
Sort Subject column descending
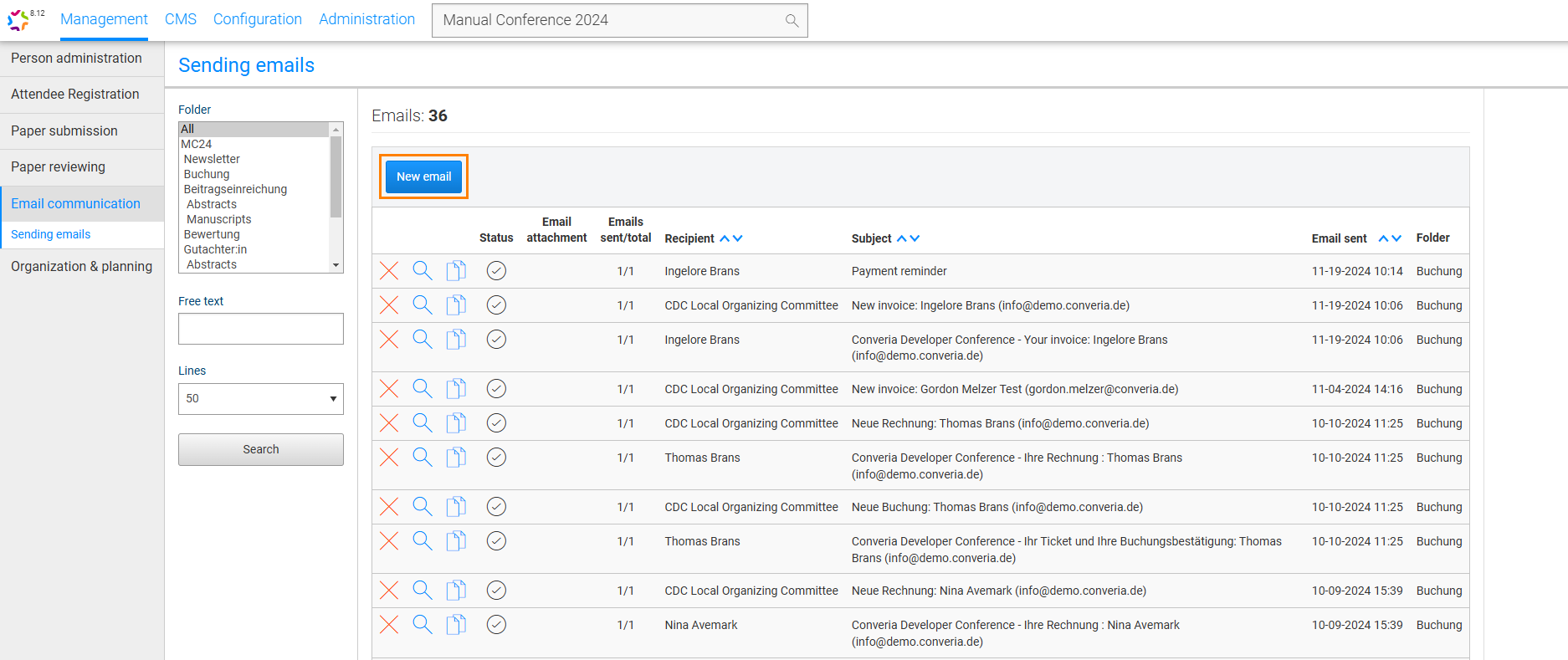(915, 238)
